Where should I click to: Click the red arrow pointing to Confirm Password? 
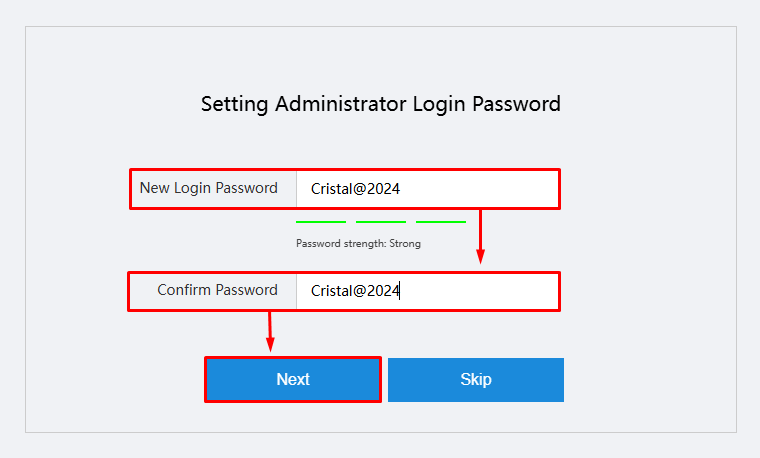[x=480, y=237]
